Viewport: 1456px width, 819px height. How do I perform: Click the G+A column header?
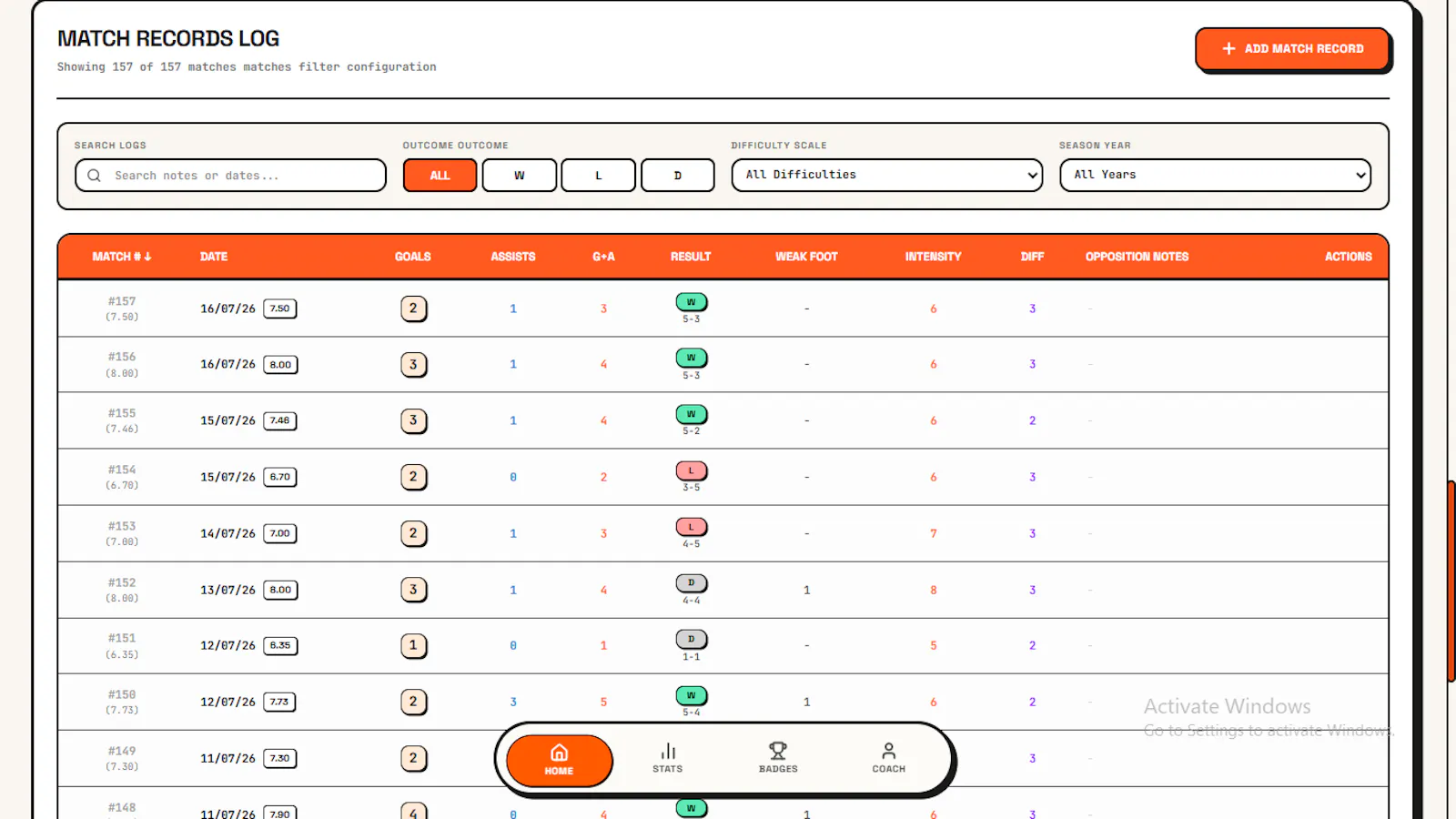(603, 257)
